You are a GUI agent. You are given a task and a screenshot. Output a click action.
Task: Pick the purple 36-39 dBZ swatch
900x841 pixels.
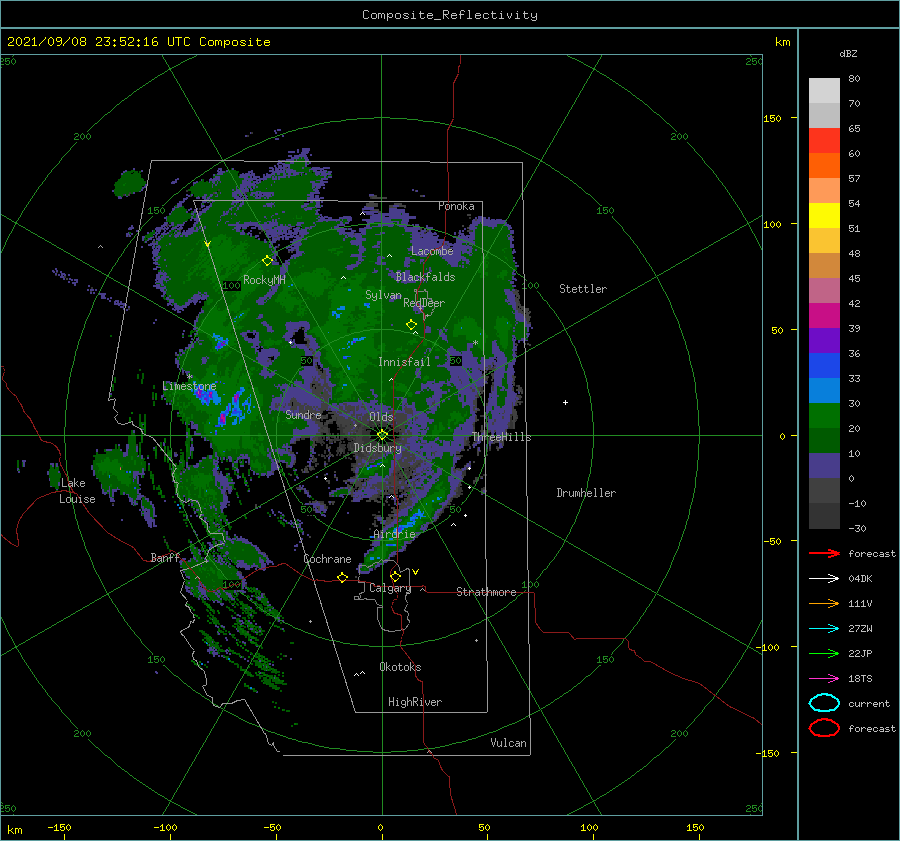[x=824, y=340]
